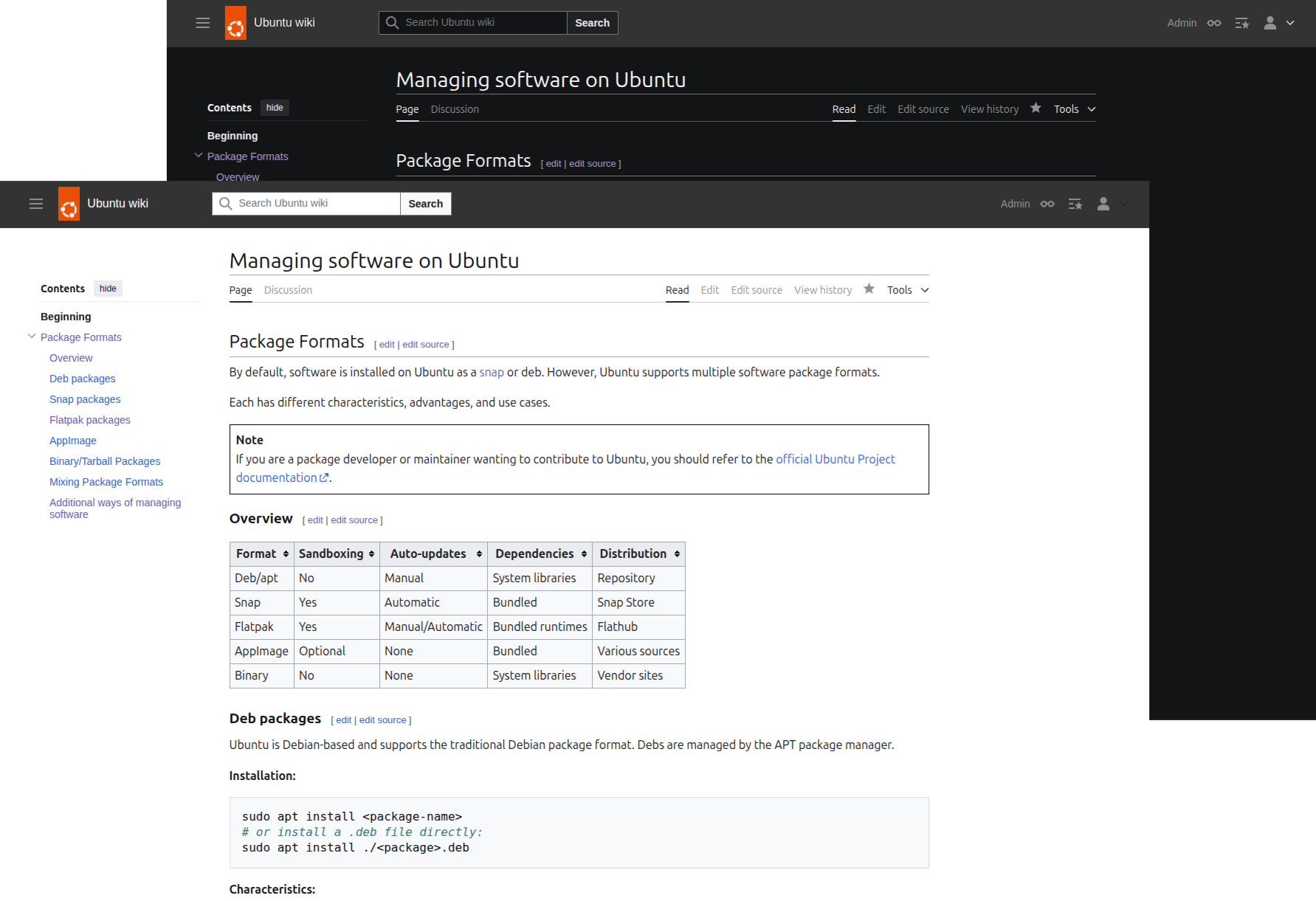Open the hamburger main menu in the foreground window

[36, 204]
